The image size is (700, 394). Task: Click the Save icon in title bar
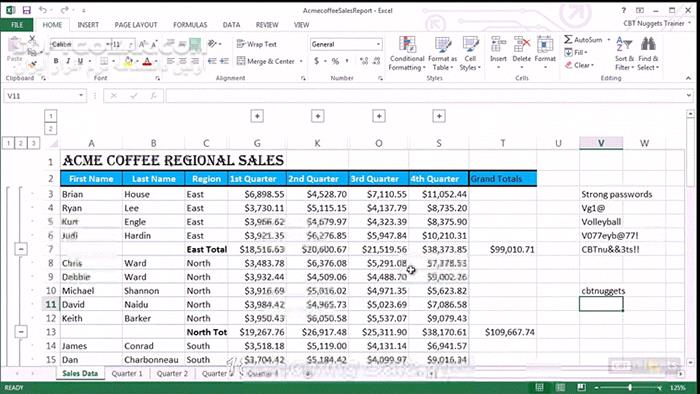(26, 10)
